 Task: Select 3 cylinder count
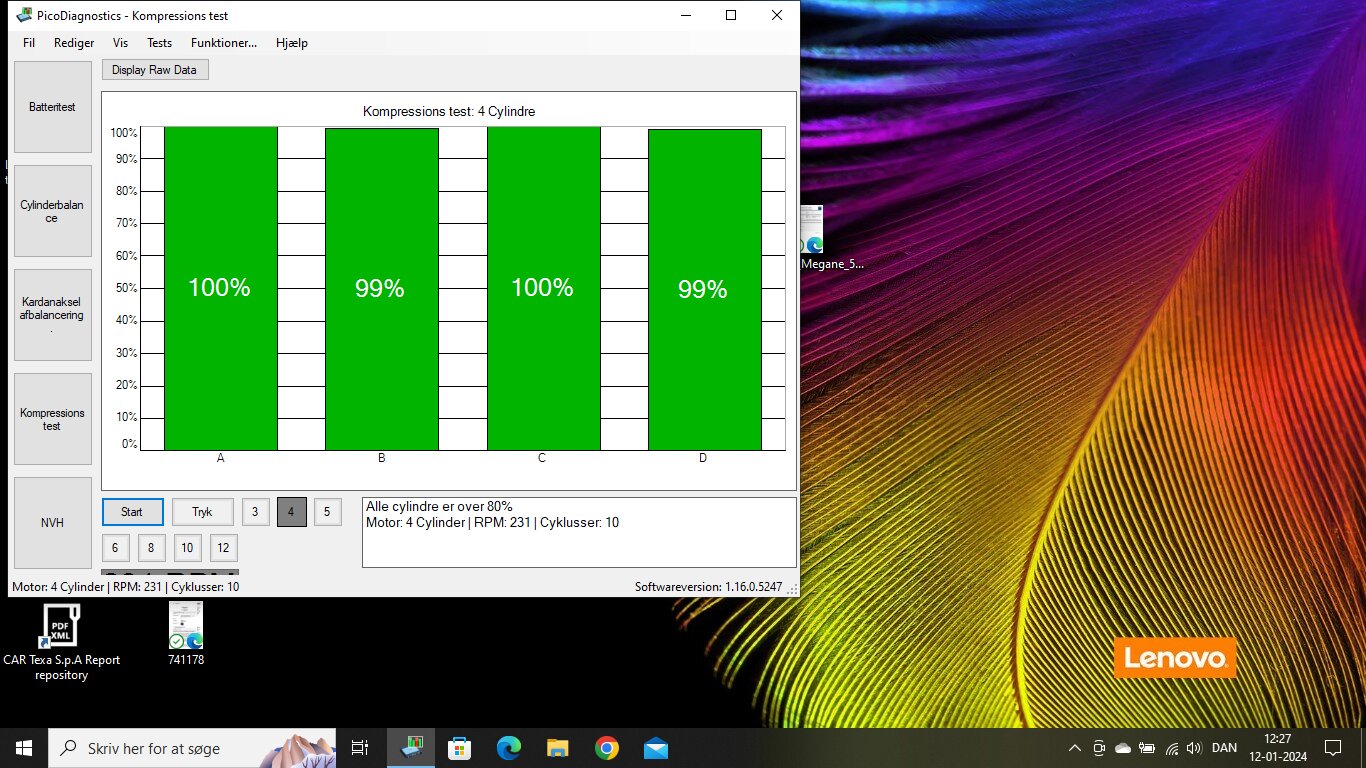(254, 512)
